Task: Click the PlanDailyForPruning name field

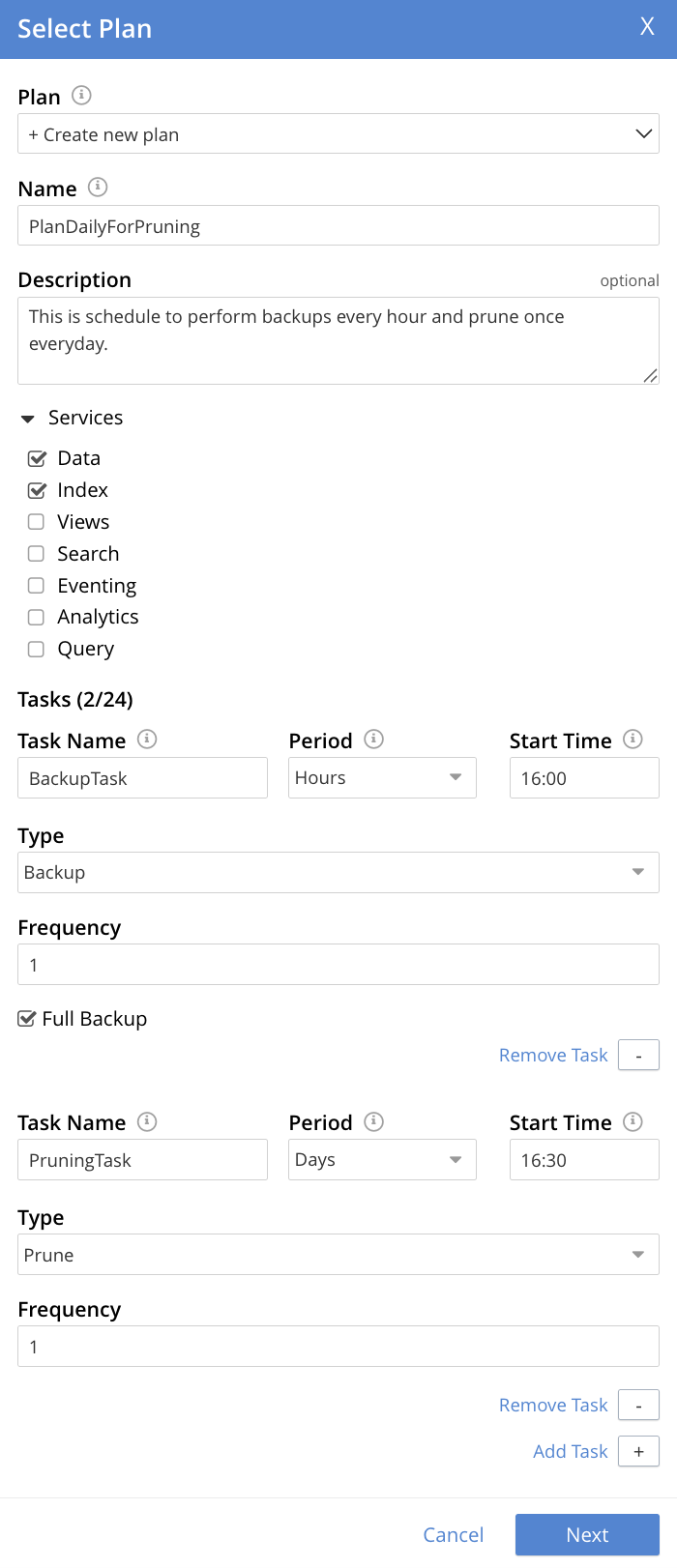Action: point(338,226)
